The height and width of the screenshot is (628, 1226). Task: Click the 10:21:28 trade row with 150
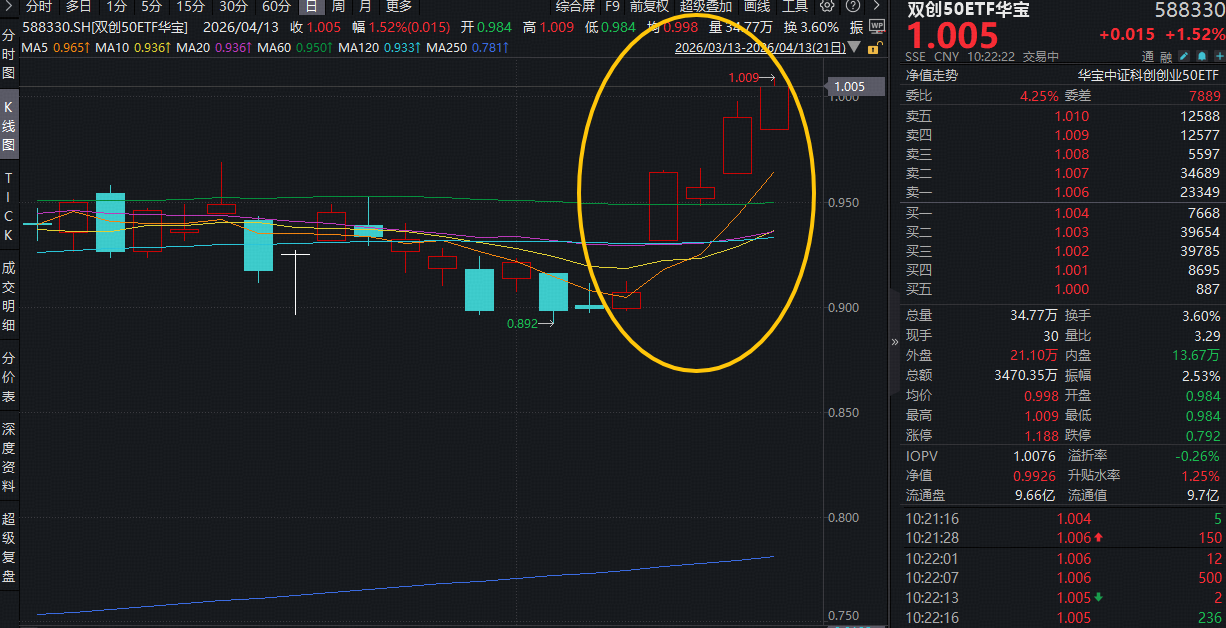[x=1063, y=538]
